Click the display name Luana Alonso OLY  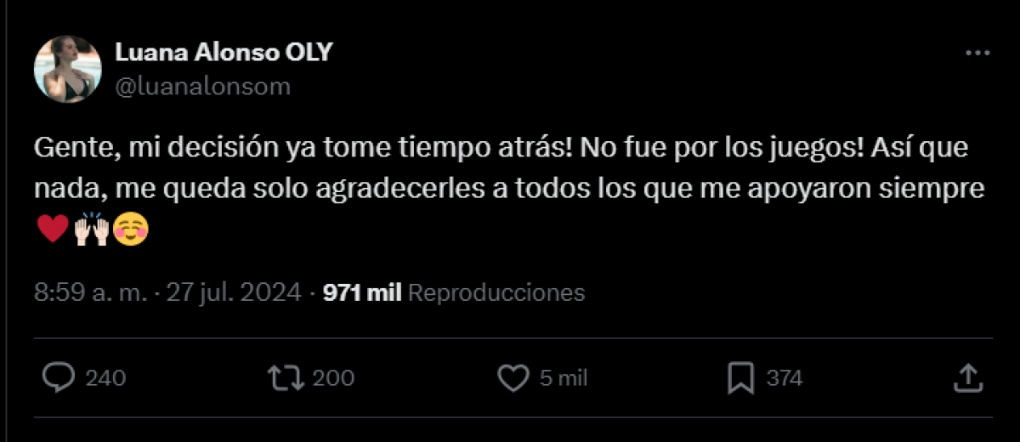224,53
